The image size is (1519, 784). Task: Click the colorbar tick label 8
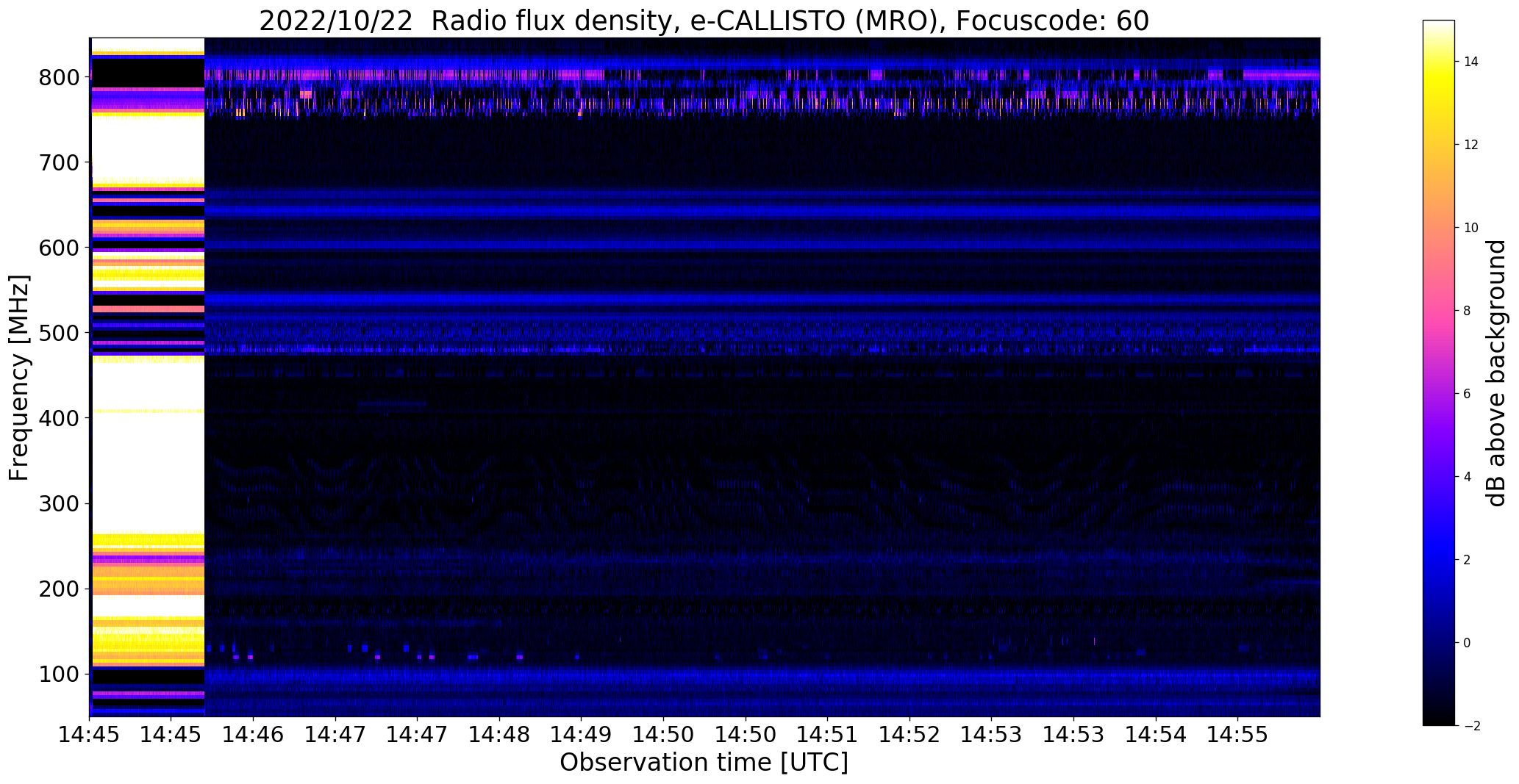tap(1468, 311)
